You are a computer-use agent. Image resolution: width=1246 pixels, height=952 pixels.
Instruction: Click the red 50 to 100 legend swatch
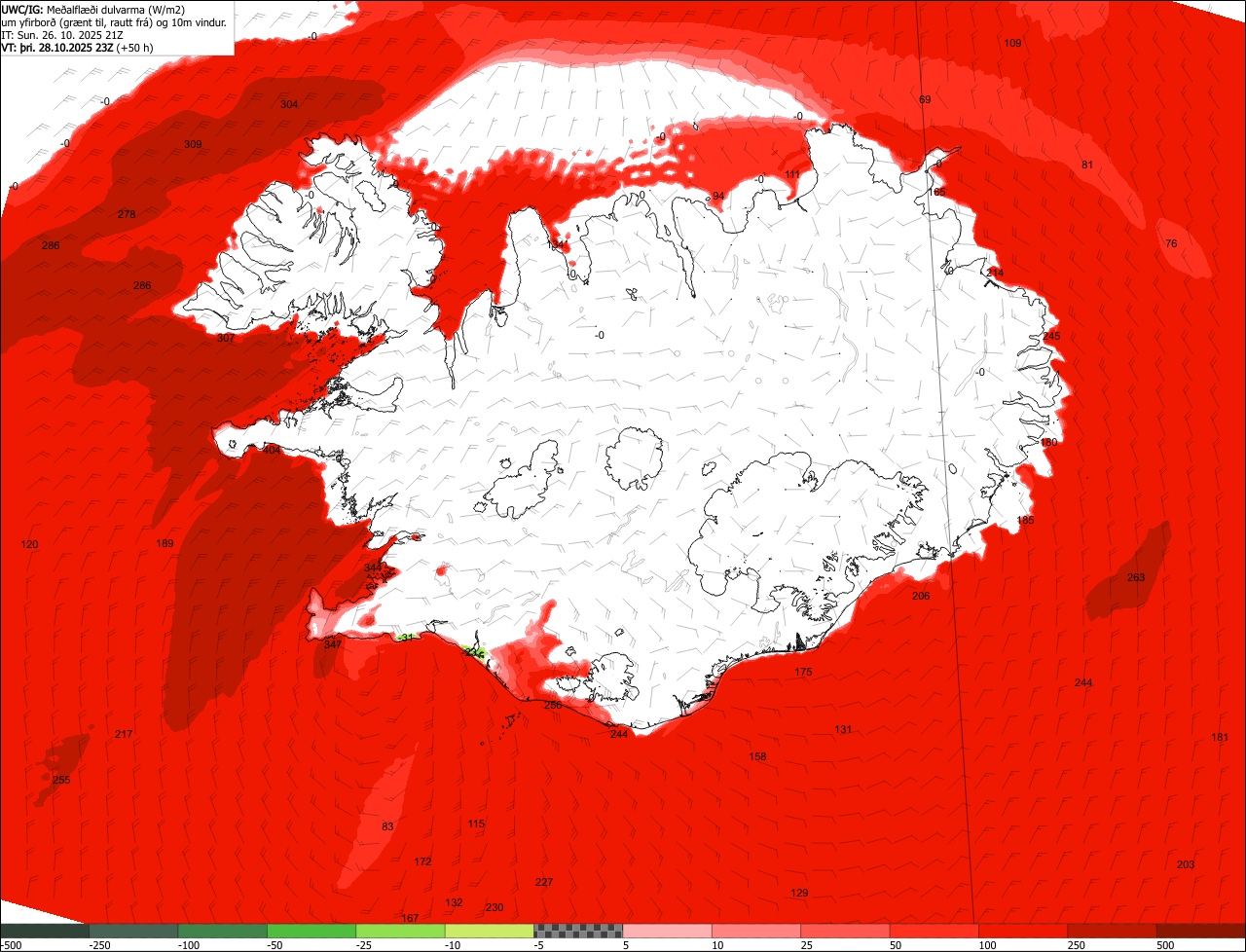tap(934, 931)
